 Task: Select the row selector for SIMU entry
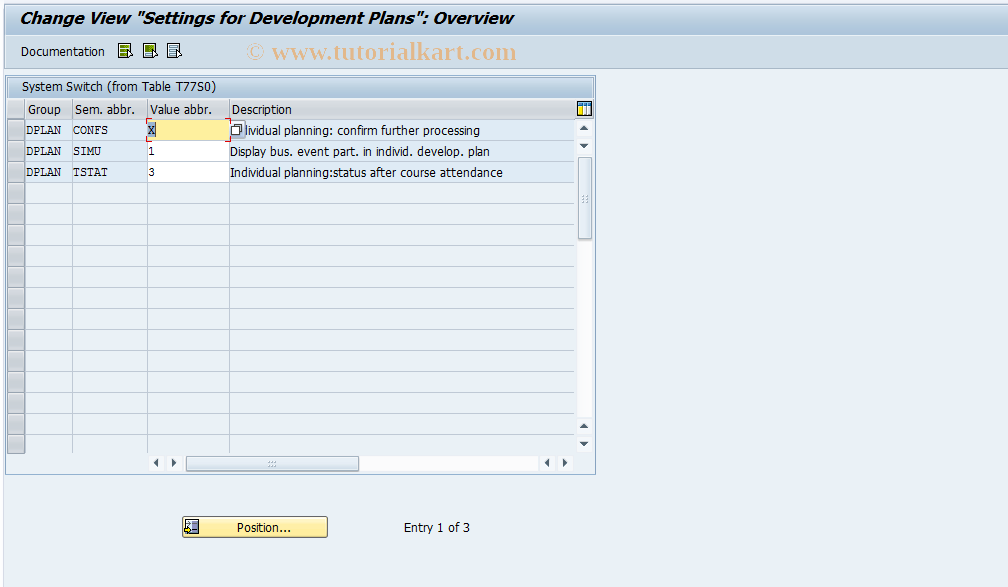click(16, 151)
